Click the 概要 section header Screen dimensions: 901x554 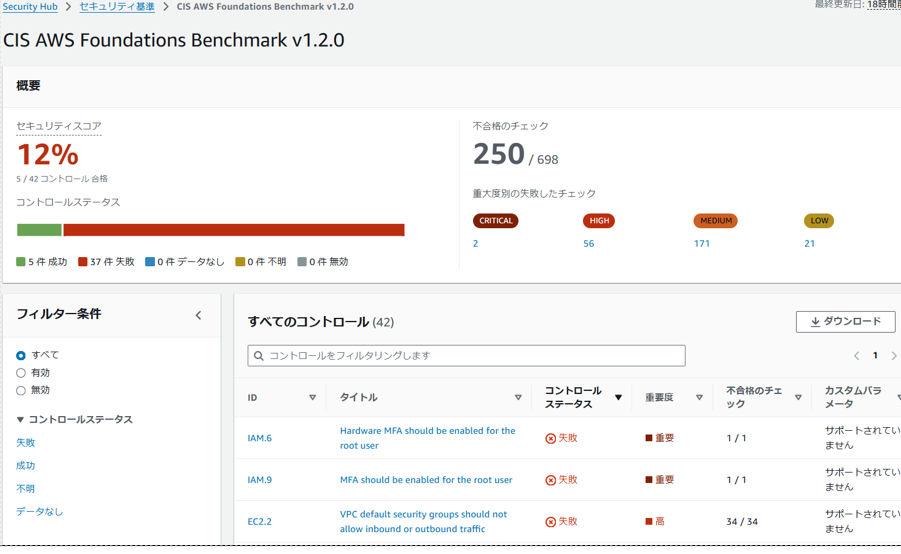[28, 86]
